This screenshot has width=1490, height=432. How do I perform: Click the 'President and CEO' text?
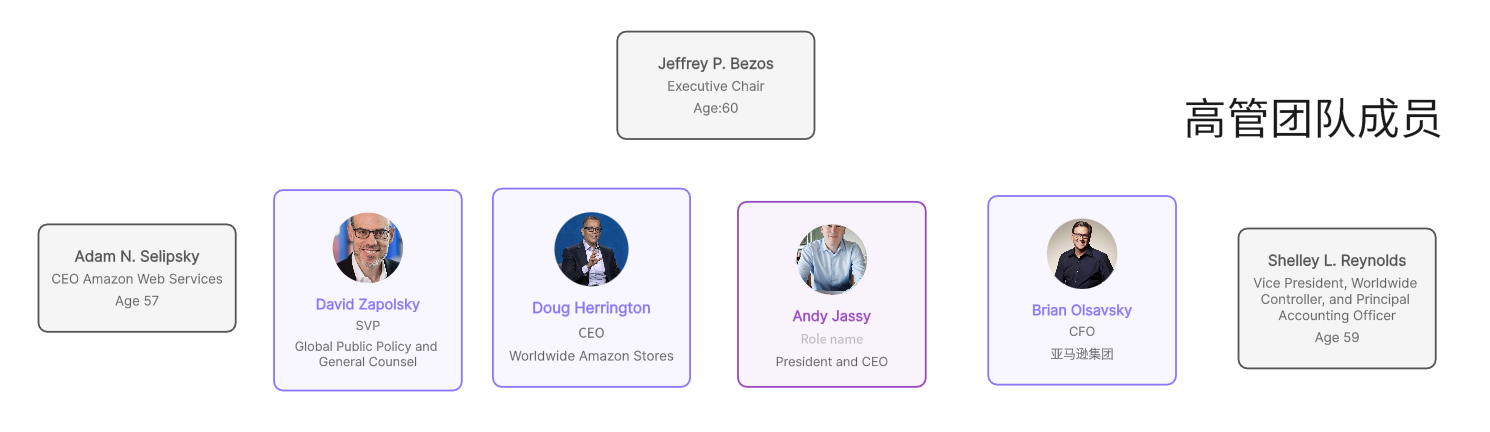pyautogui.click(x=832, y=362)
